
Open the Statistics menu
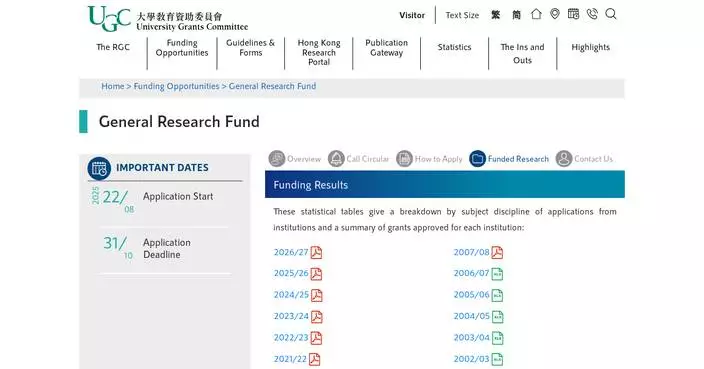coord(454,47)
